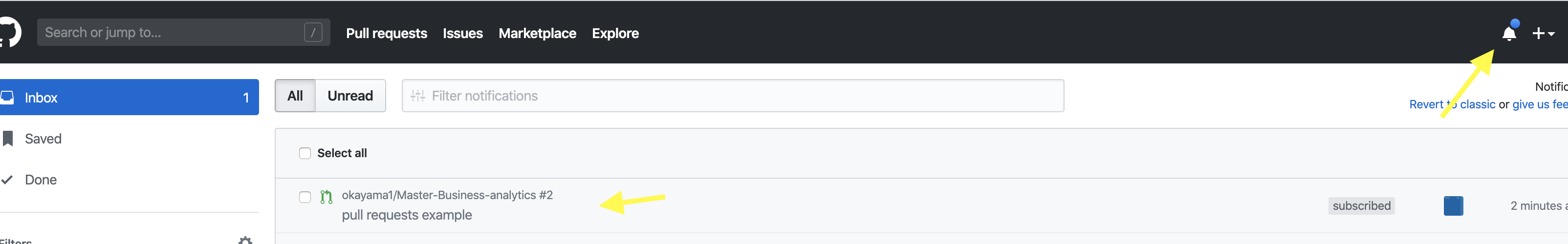Open Explore from the header
Image resolution: width=1568 pixels, height=244 pixels.
[615, 34]
